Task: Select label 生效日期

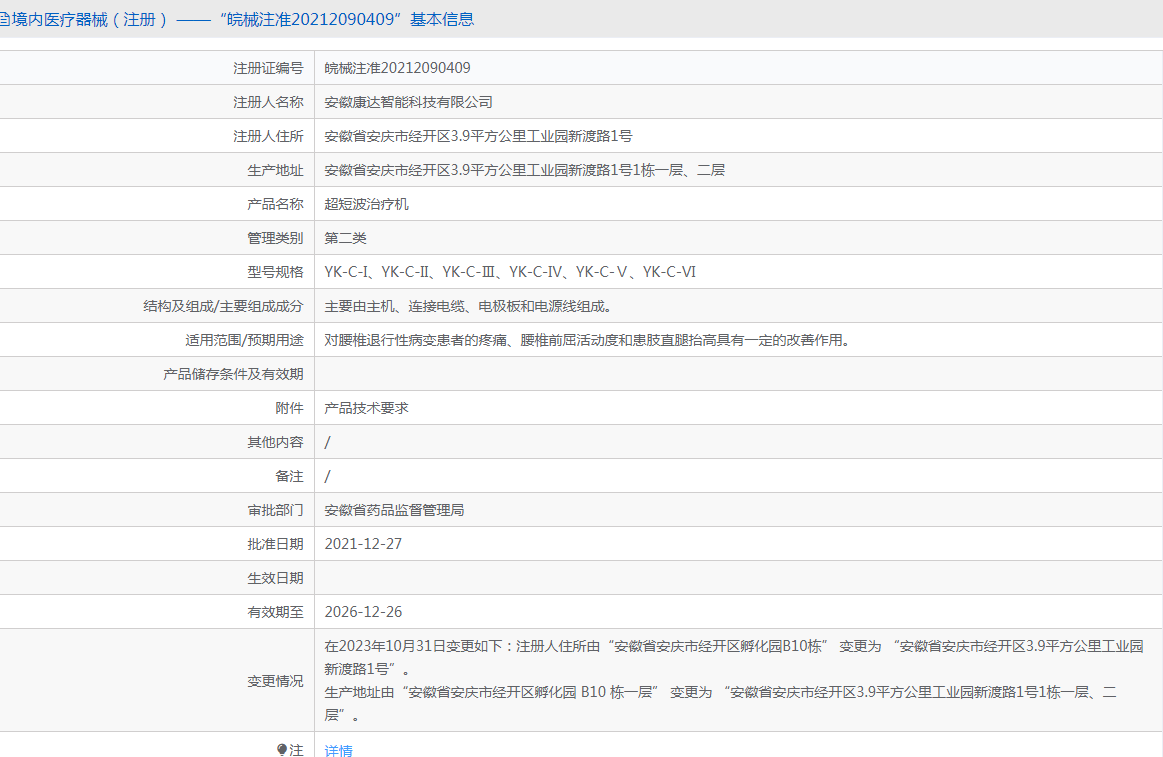Action: click(275, 578)
